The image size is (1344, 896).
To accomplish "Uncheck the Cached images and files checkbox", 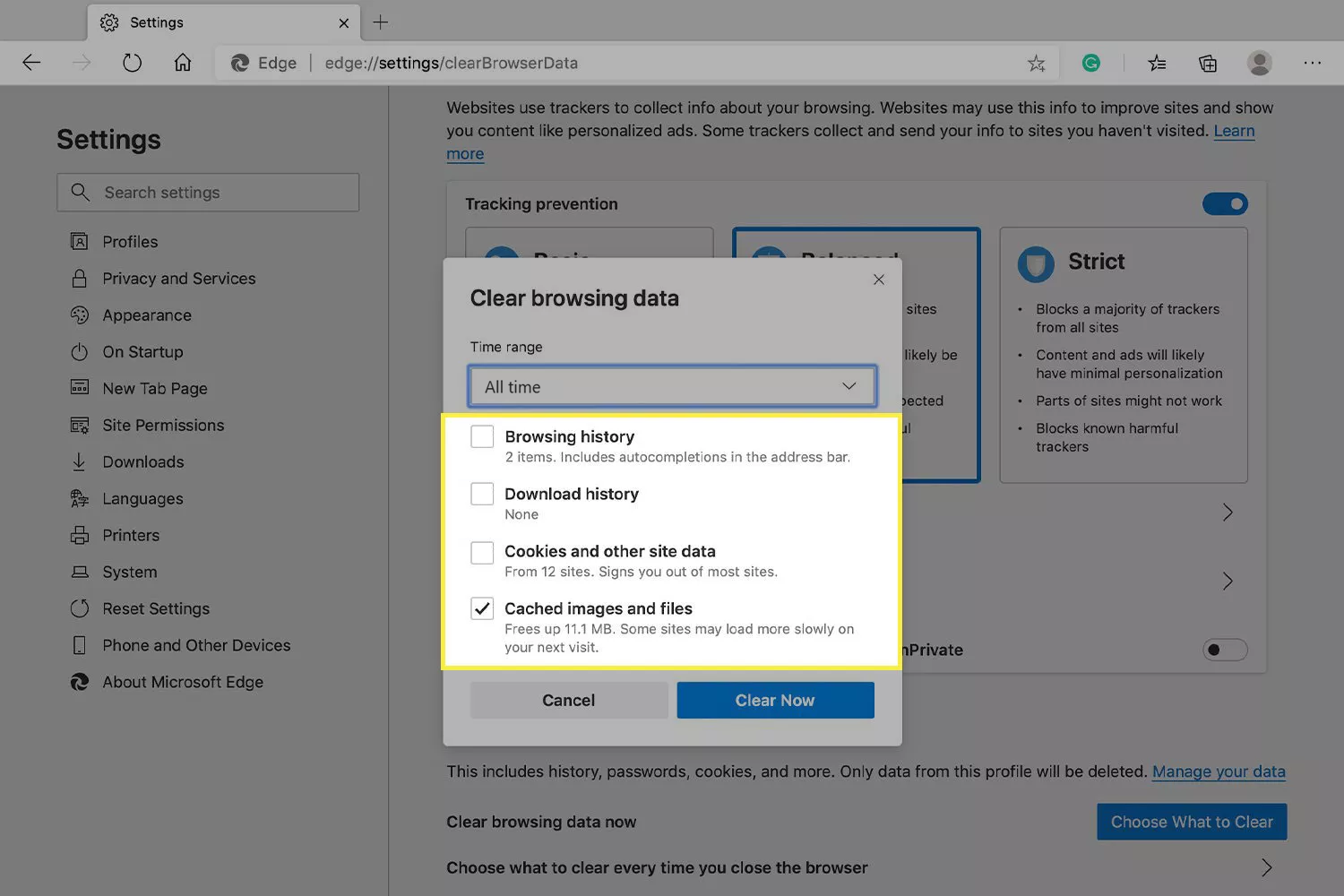I will [482, 609].
